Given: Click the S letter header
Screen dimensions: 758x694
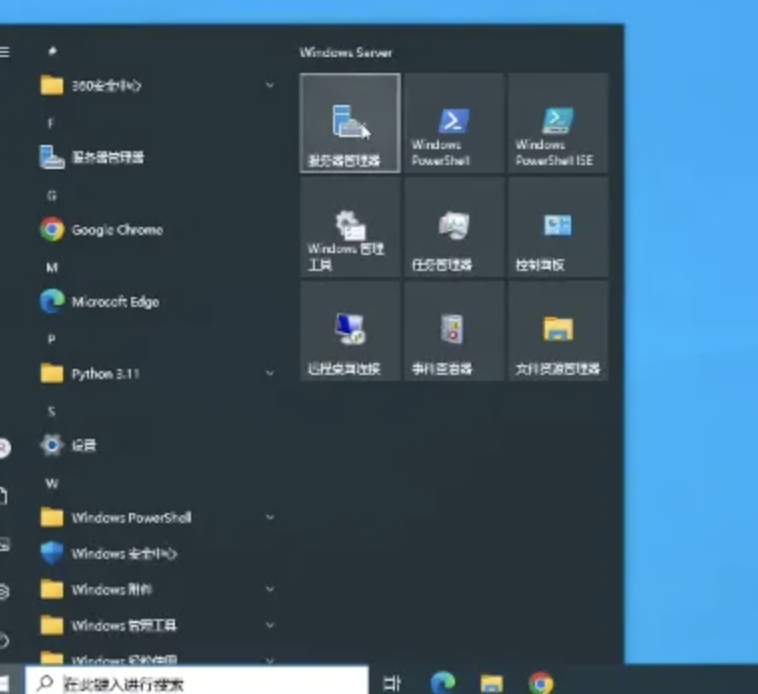Looking at the screenshot, I should click(x=51, y=411).
